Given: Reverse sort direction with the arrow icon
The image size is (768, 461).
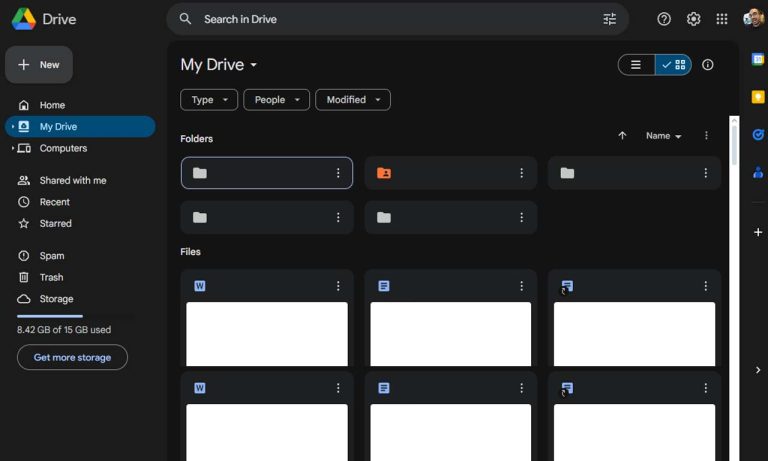Looking at the screenshot, I should (622, 136).
